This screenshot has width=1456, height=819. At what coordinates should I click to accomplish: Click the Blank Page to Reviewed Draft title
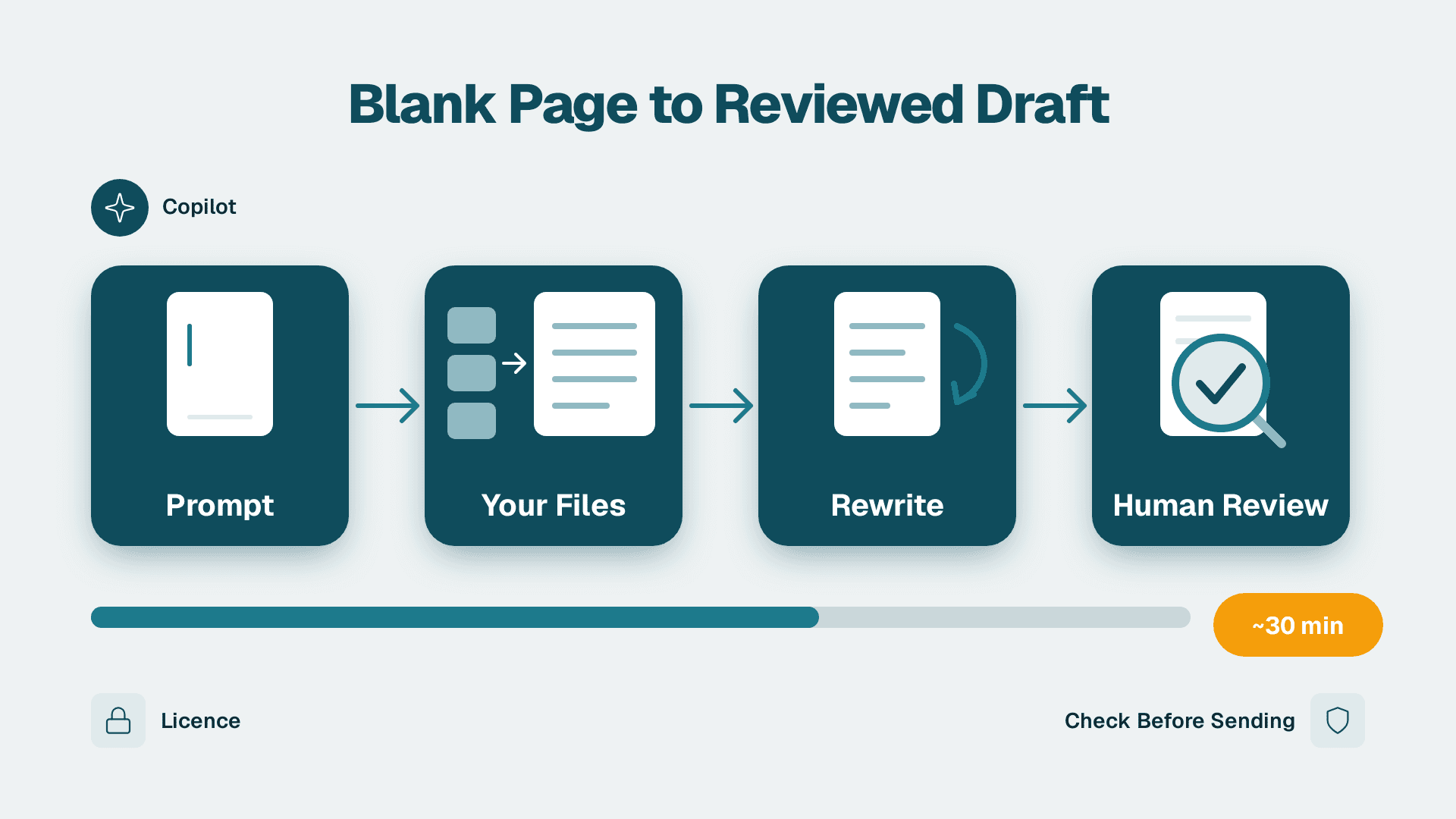pyautogui.click(x=729, y=105)
